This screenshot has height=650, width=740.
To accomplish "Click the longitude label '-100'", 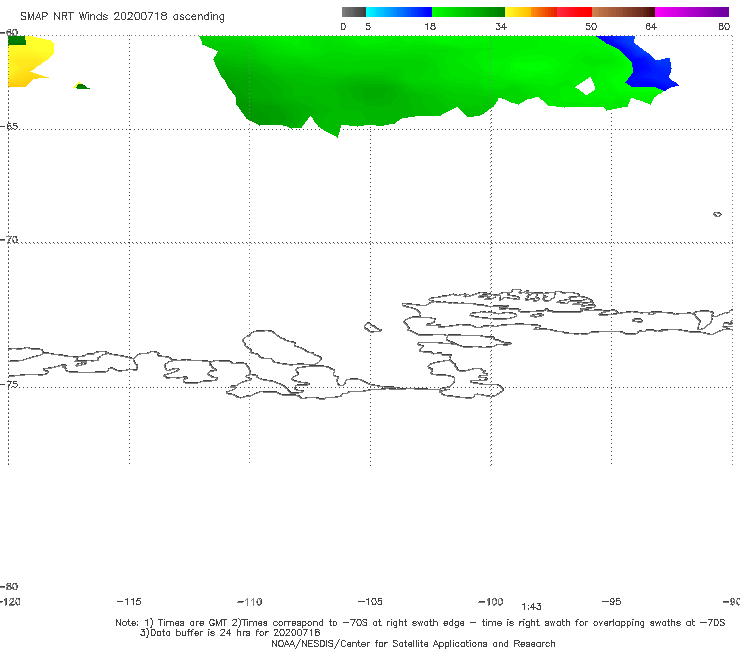I will (x=491, y=601).
